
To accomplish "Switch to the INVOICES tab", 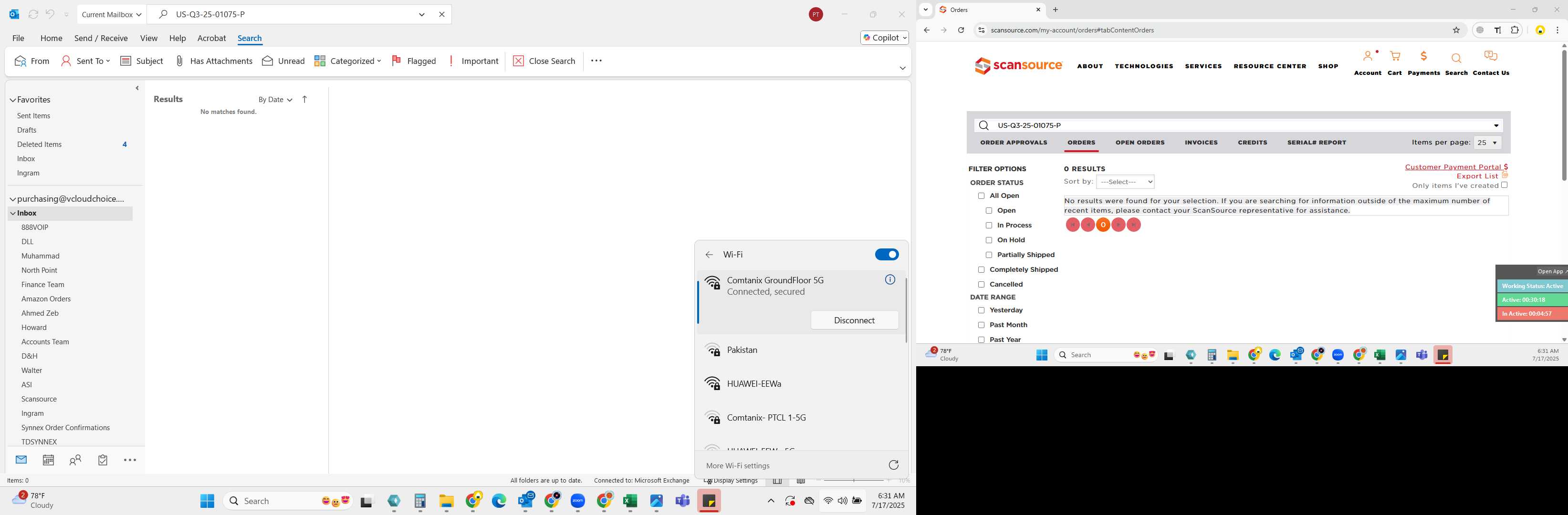I will click(1201, 142).
